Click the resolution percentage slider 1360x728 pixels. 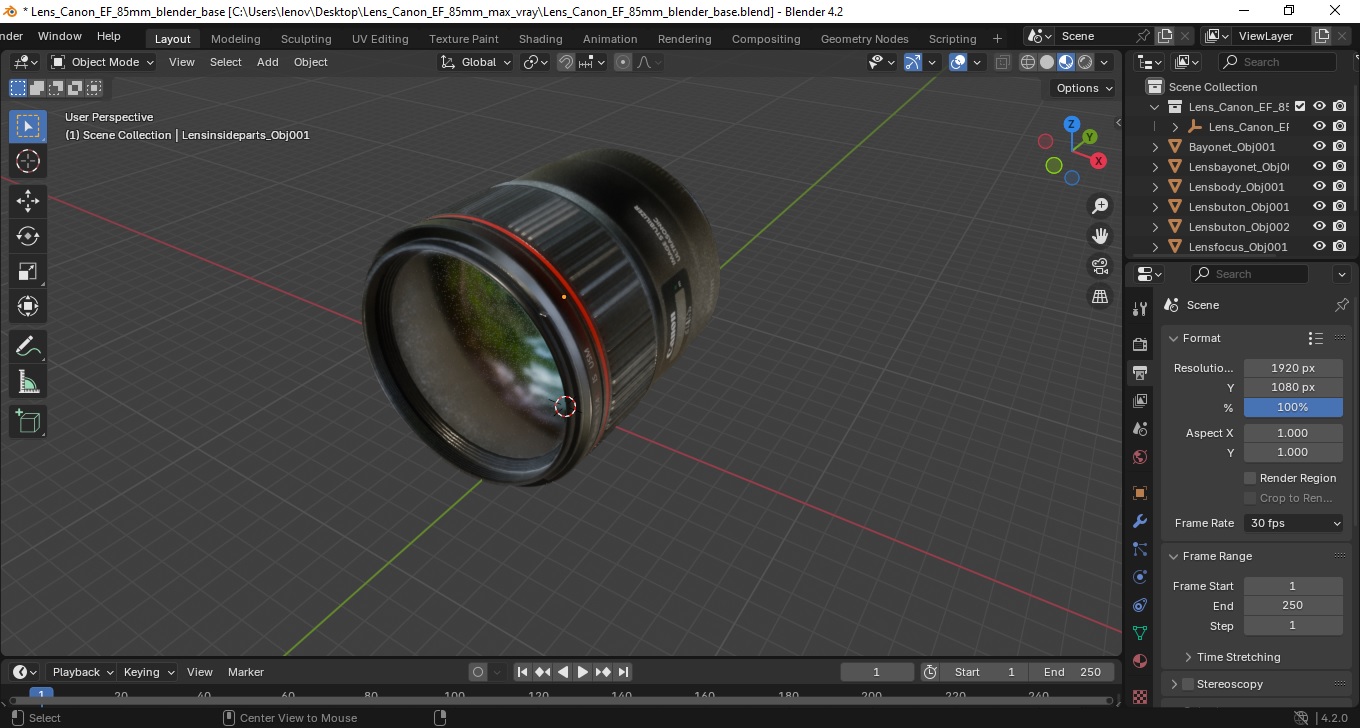point(1293,407)
